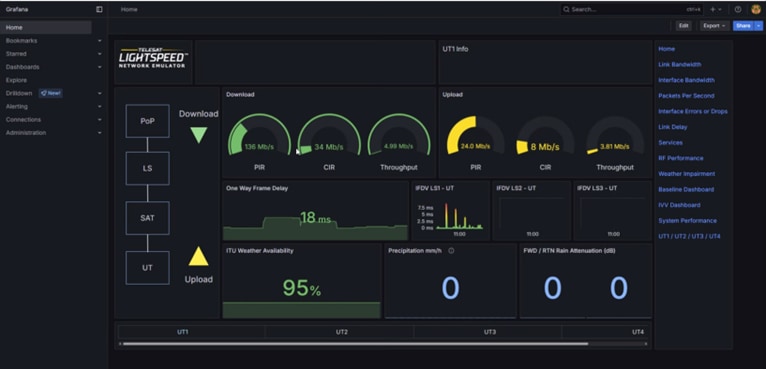The height and width of the screenshot is (369, 766).
Task: Click the search magnifier icon
Action: 566,9
